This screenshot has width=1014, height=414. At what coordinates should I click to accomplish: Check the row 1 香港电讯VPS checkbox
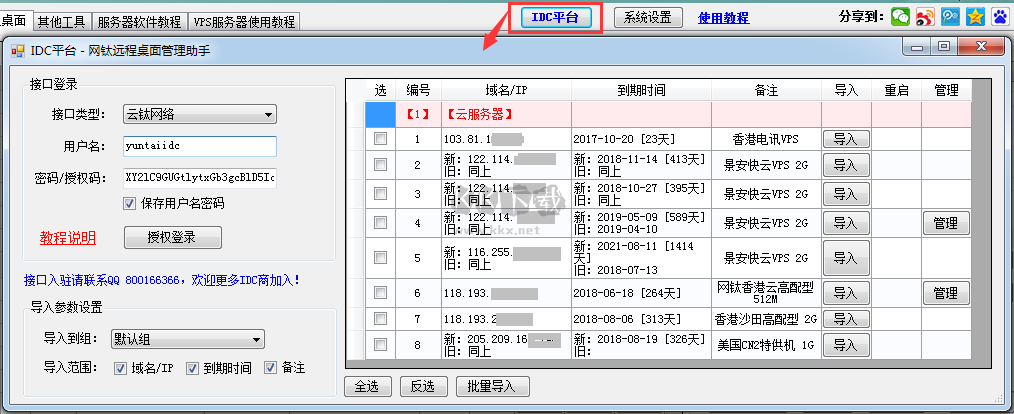pyautogui.click(x=380, y=138)
